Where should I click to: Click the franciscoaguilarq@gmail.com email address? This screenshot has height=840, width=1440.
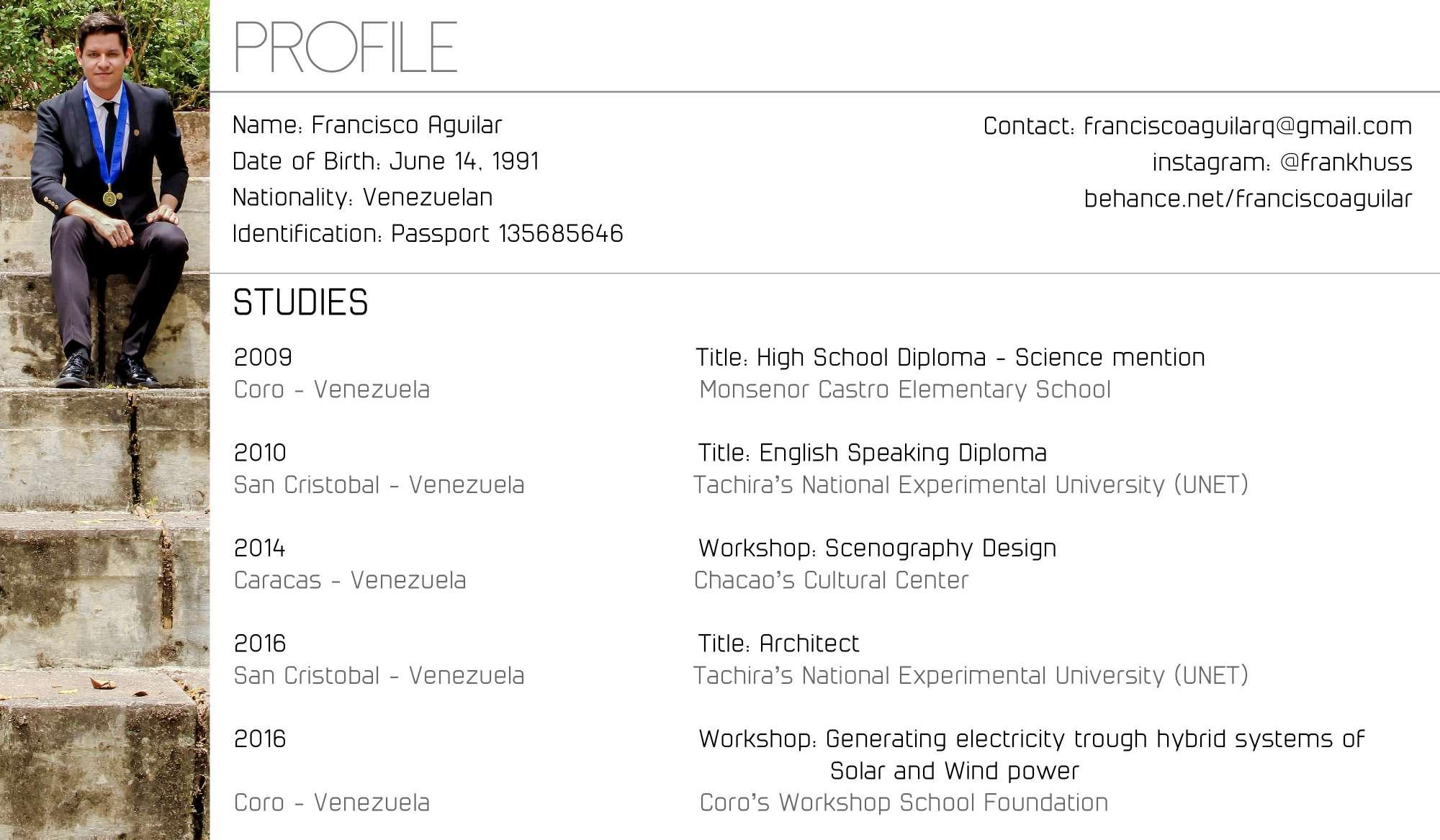1247,126
